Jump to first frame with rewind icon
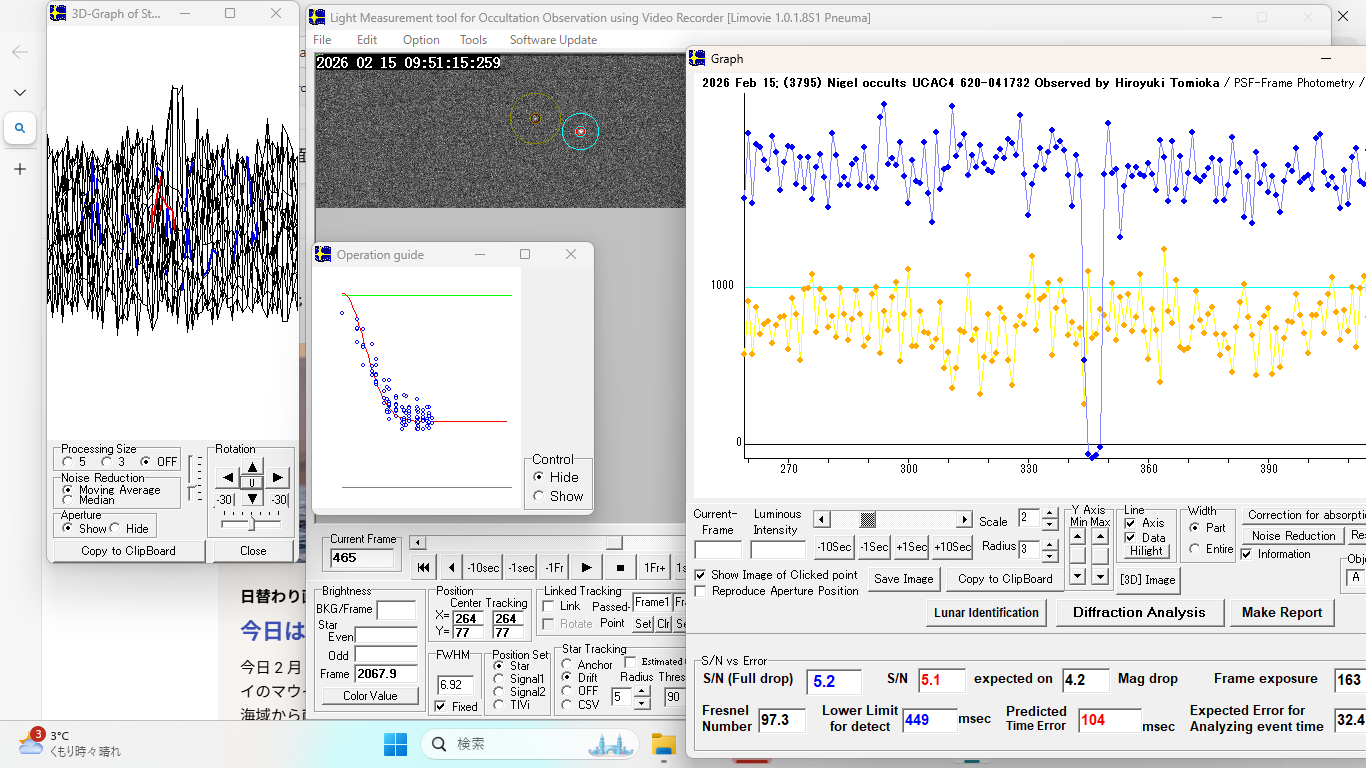The width and height of the screenshot is (1366, 768). (x=424, y=567)
